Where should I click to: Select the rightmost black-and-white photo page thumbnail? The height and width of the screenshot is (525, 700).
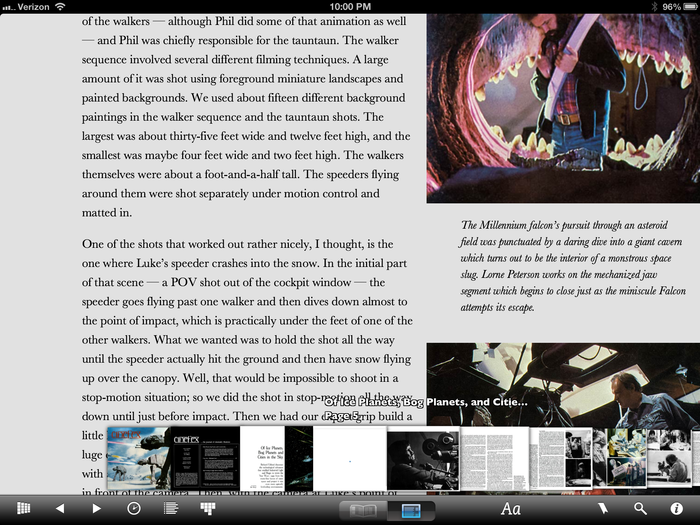tap(669, 458)
